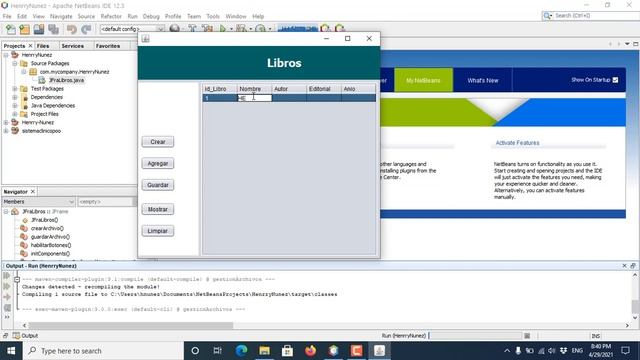This screenshot has width=640, height=360.
Task: Click the green Run Project icon
Action: [222, 29]
